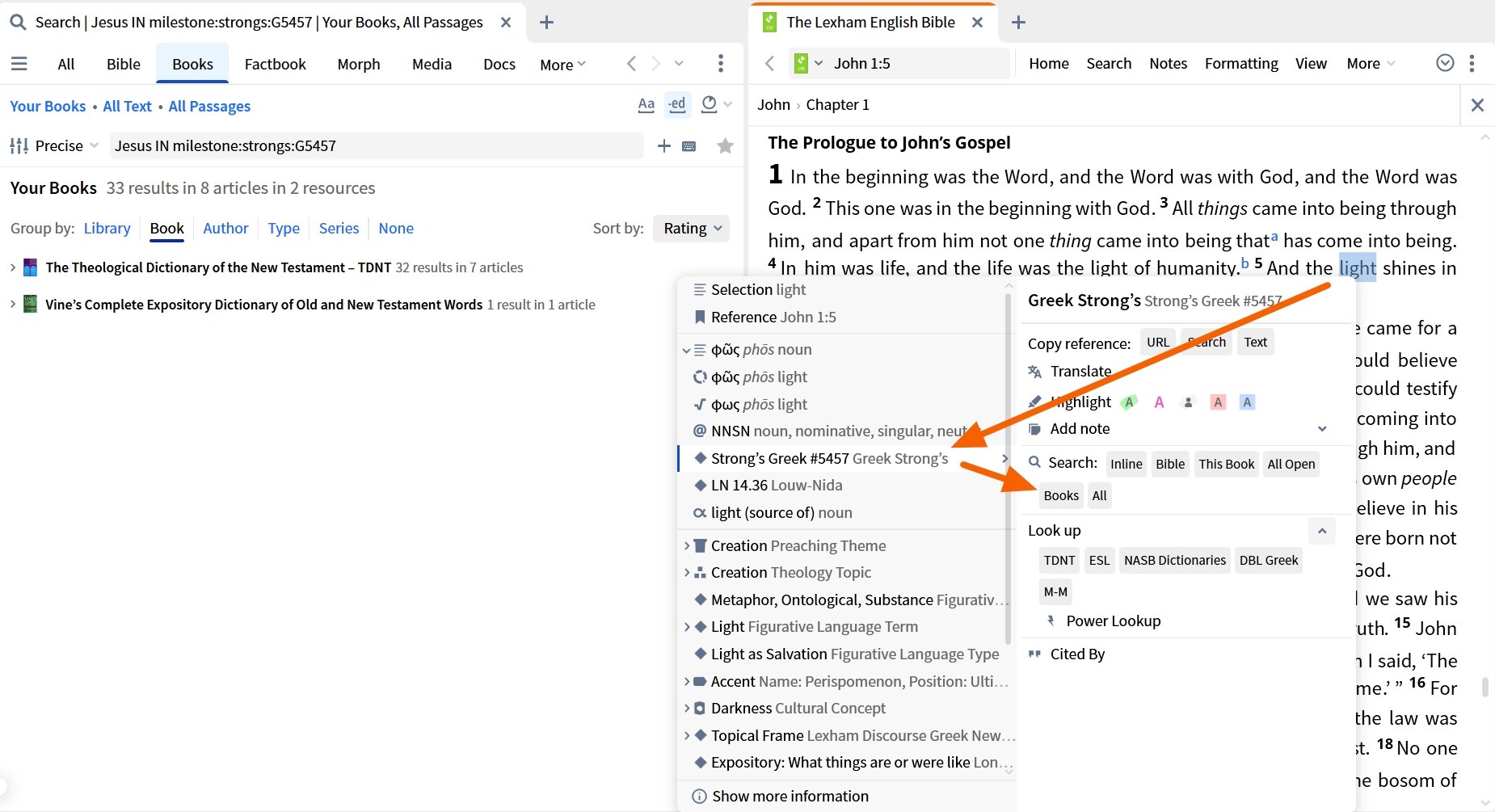Viewport: 1495px width, 812px height.
Task: Apply the blue box A highlight style
Action: point(1247,402)
